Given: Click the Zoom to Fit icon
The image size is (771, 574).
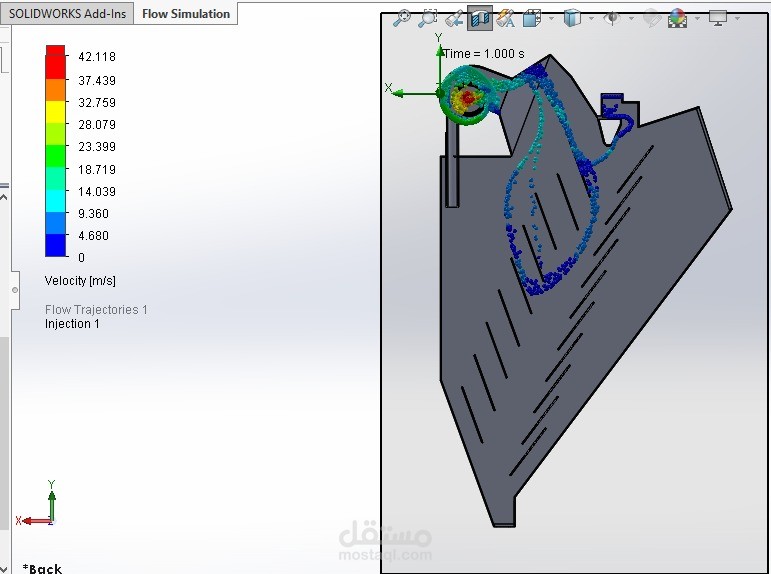Looking at the screenshot, I should click(x=402, y=19).
